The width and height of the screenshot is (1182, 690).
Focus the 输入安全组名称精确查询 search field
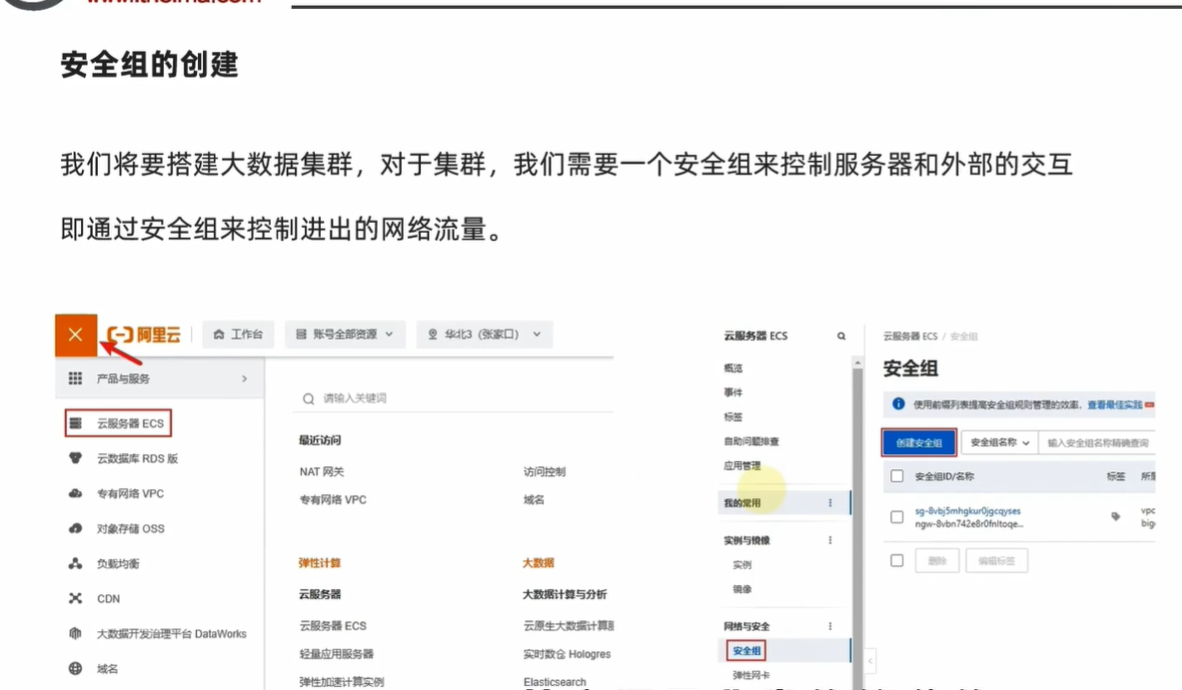(1097, 443)
